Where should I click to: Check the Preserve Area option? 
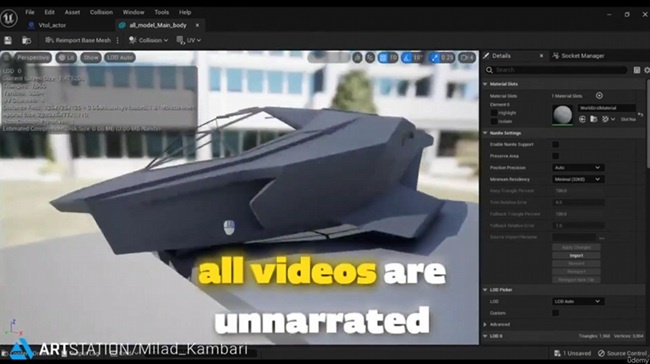(555, 156)
